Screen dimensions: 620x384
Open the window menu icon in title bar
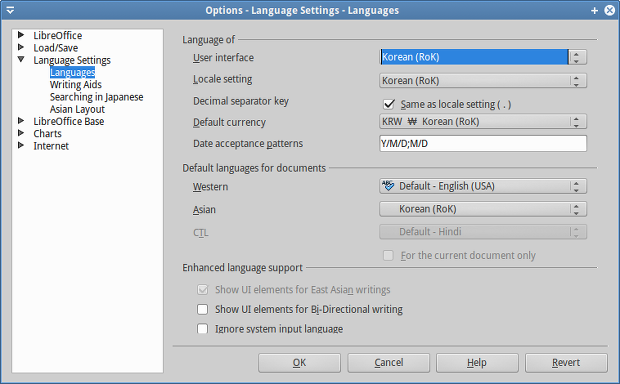pos(10,10)
